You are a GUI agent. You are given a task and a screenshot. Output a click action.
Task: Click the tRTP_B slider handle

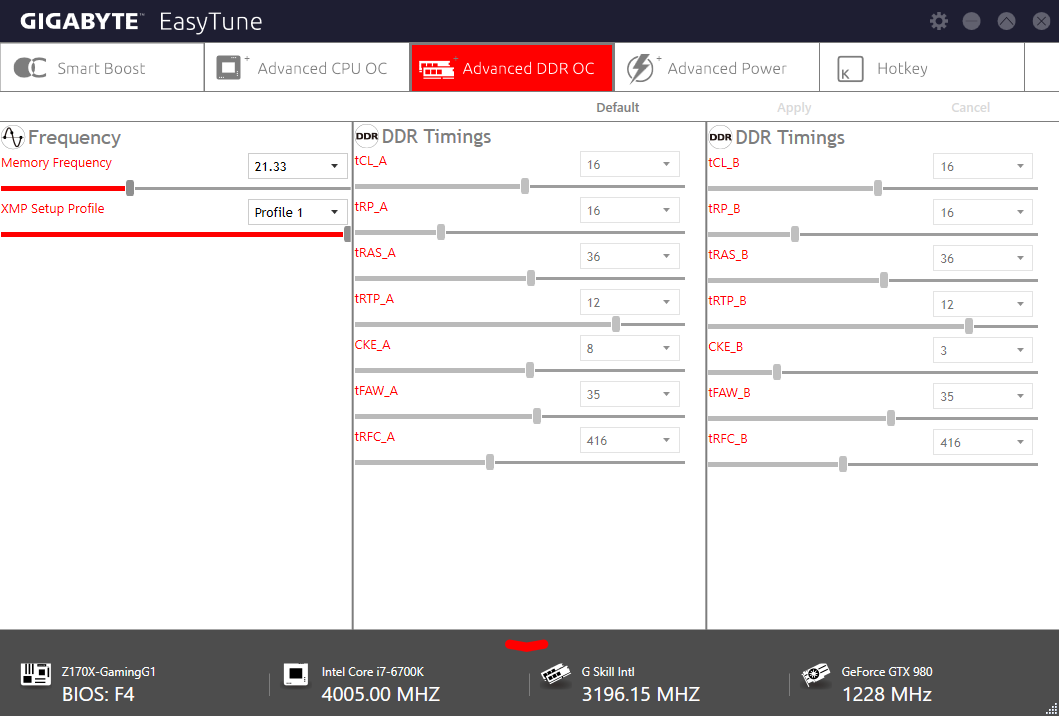point(969,326)
